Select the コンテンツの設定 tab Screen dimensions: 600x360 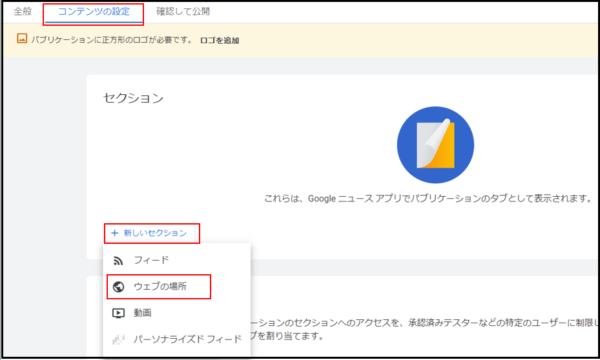pyautogui.click(x=94, y=11)
